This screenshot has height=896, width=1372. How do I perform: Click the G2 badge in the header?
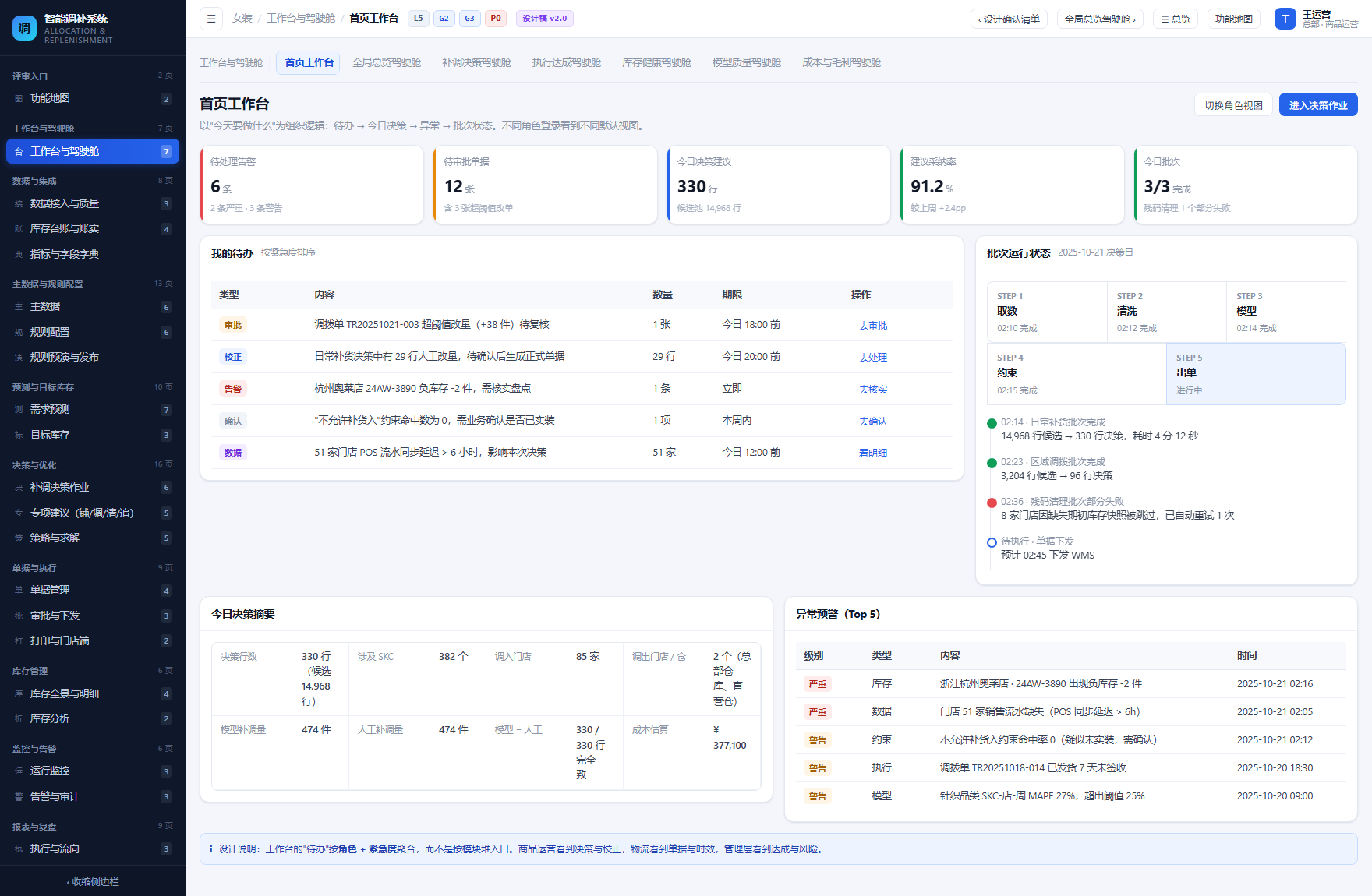[444, 19]
